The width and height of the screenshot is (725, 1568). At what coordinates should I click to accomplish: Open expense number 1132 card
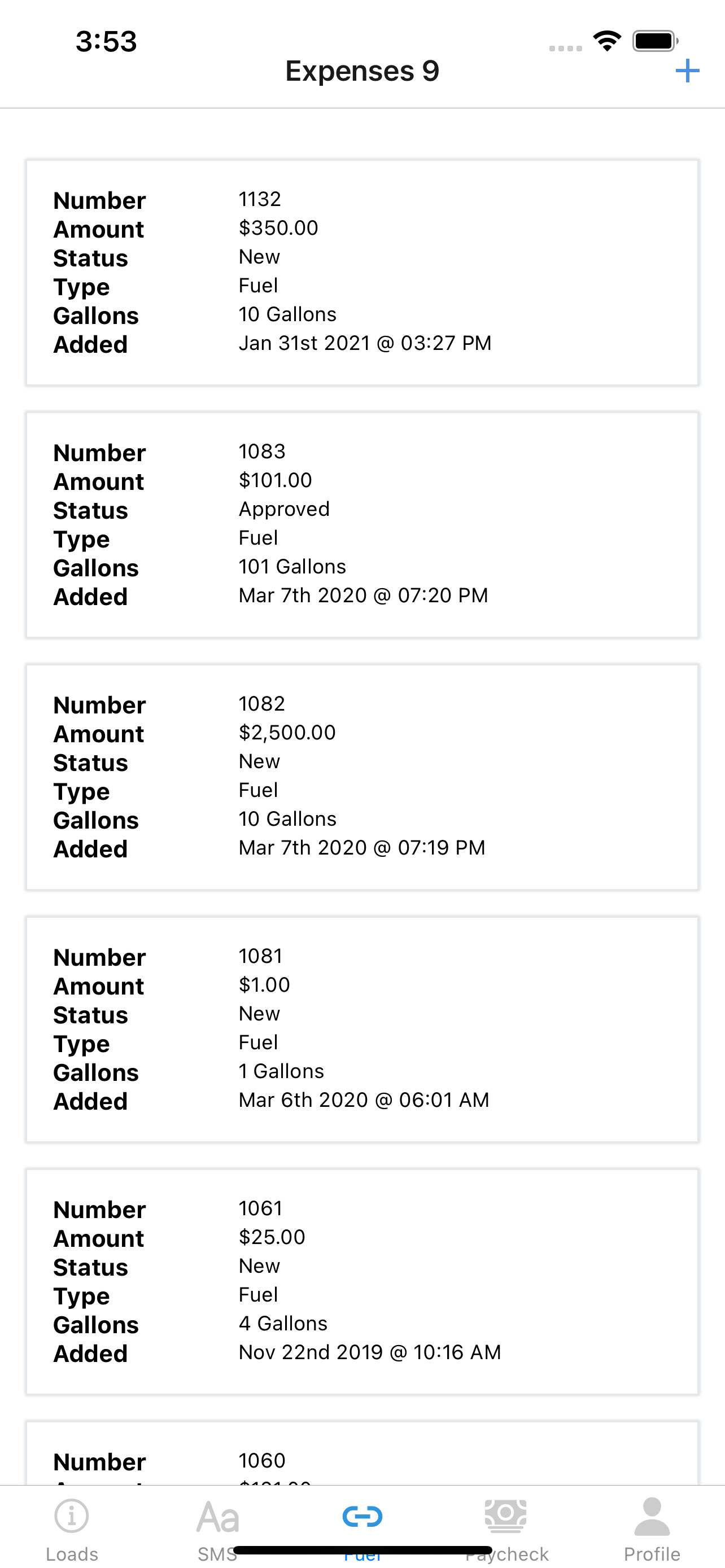click(362, 273)
